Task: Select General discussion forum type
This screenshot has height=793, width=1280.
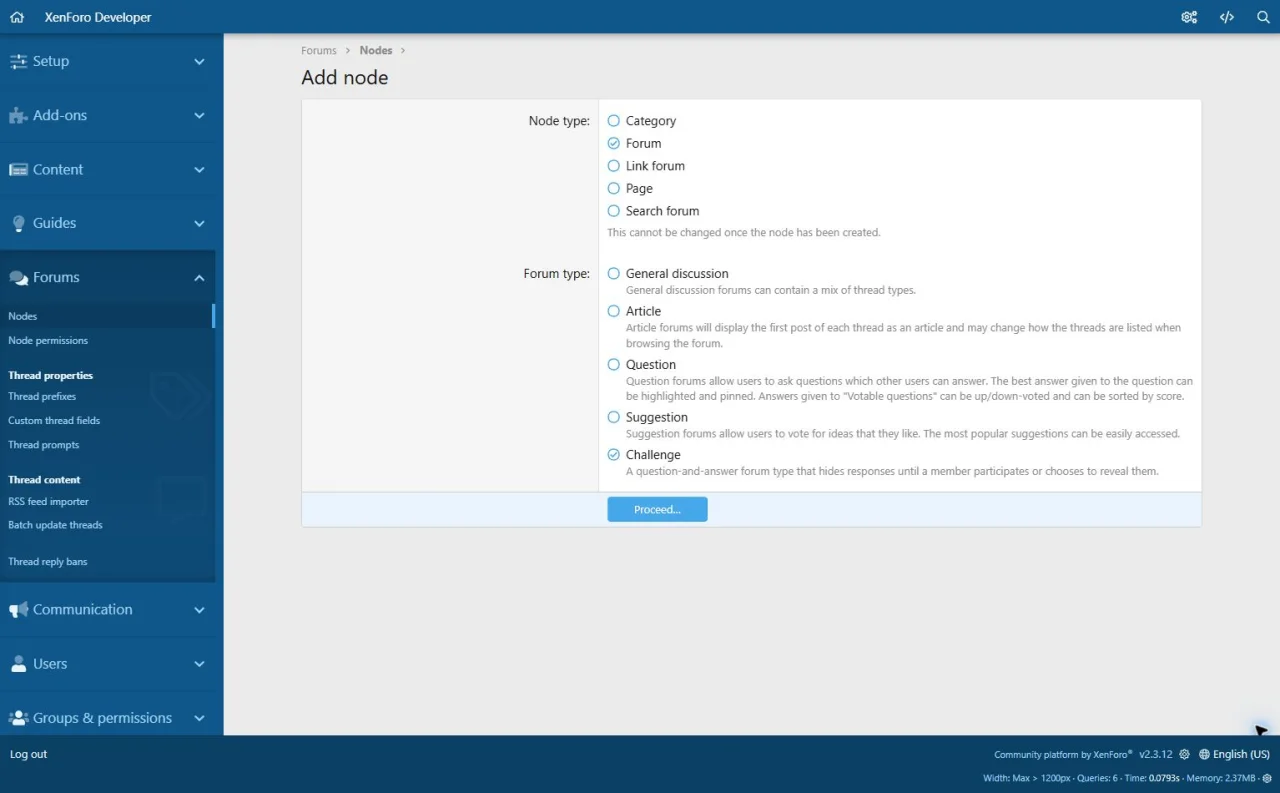Action: pyautogui.click(x=614, y=274)
